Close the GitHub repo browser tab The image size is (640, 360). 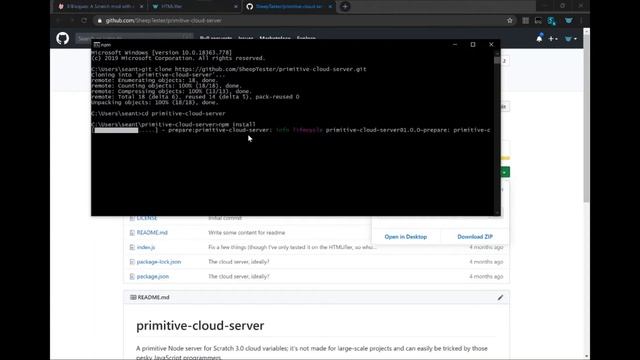tap(330, 7)
